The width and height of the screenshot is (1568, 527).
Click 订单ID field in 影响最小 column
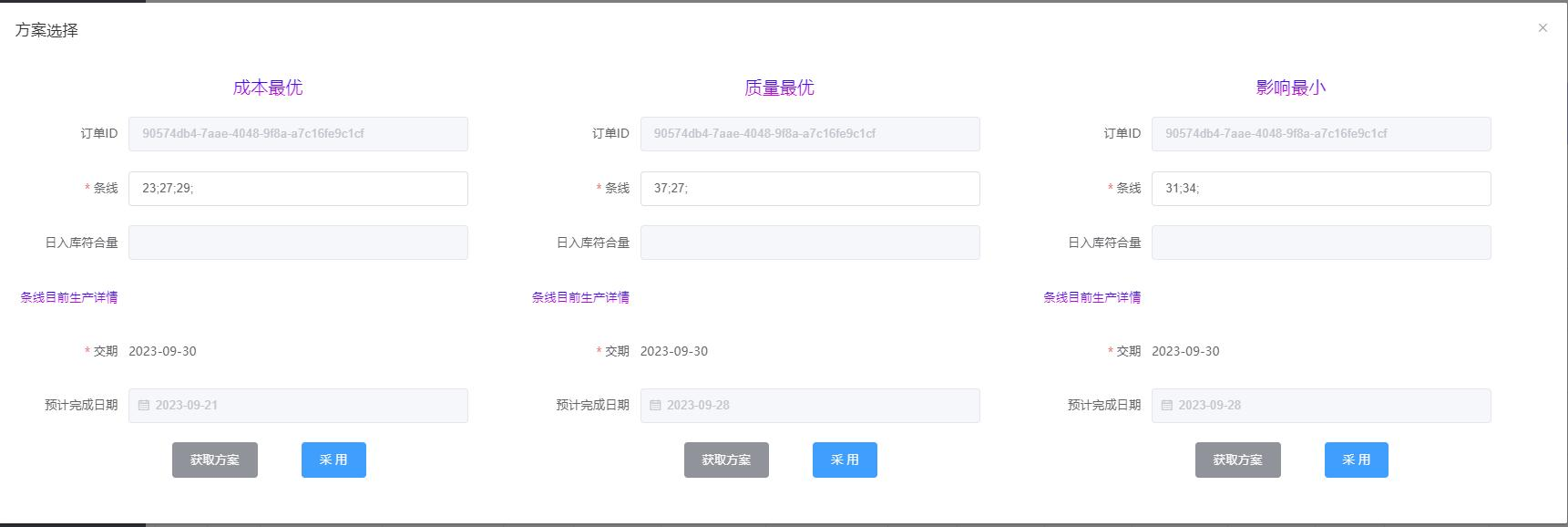click(1321, 134)
